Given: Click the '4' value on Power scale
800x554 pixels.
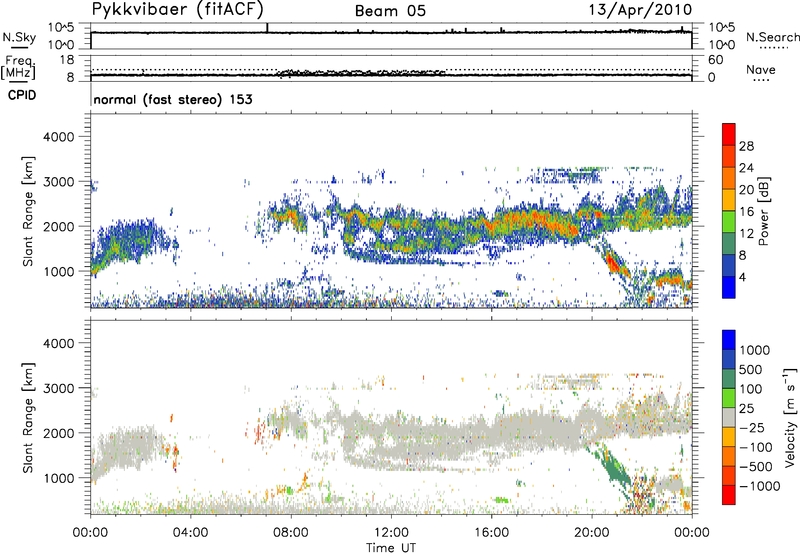Looking at the screenshot, I should pyautogui.click(x=743, y=278).
